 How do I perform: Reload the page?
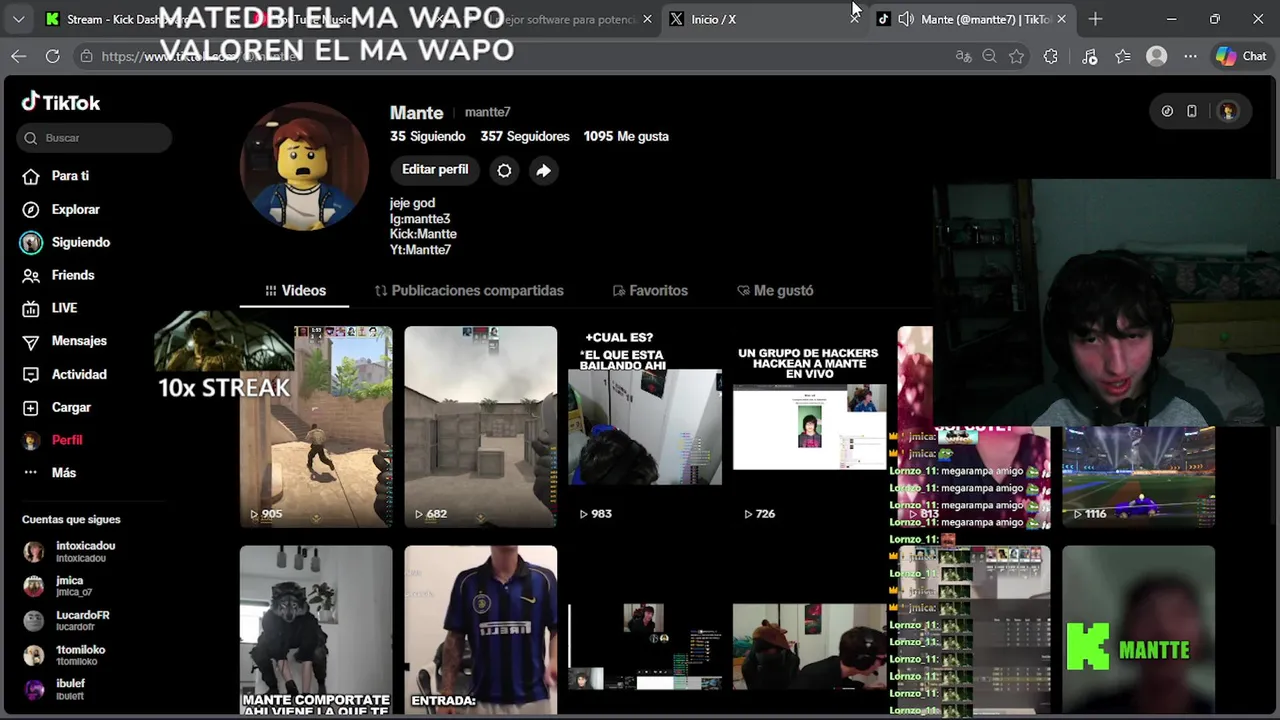(x=52, y=56)
